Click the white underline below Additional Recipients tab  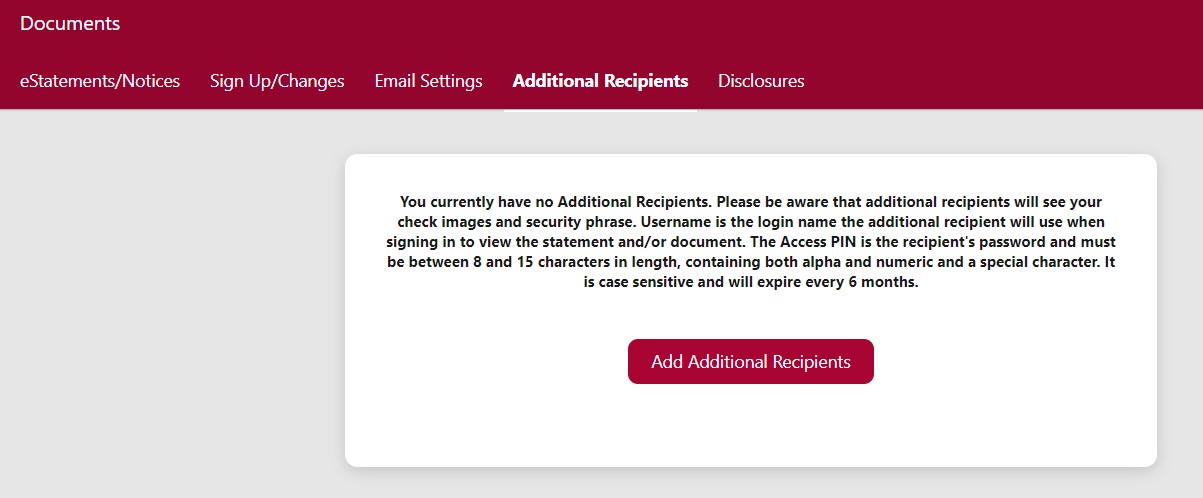click(x=600, y=107)
